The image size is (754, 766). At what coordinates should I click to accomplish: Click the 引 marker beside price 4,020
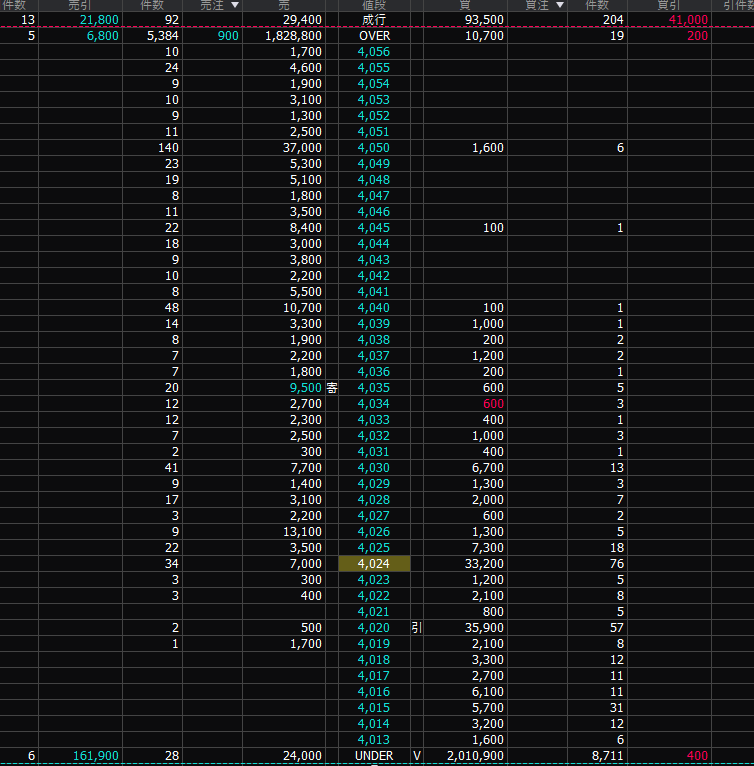tap(417, 628)
